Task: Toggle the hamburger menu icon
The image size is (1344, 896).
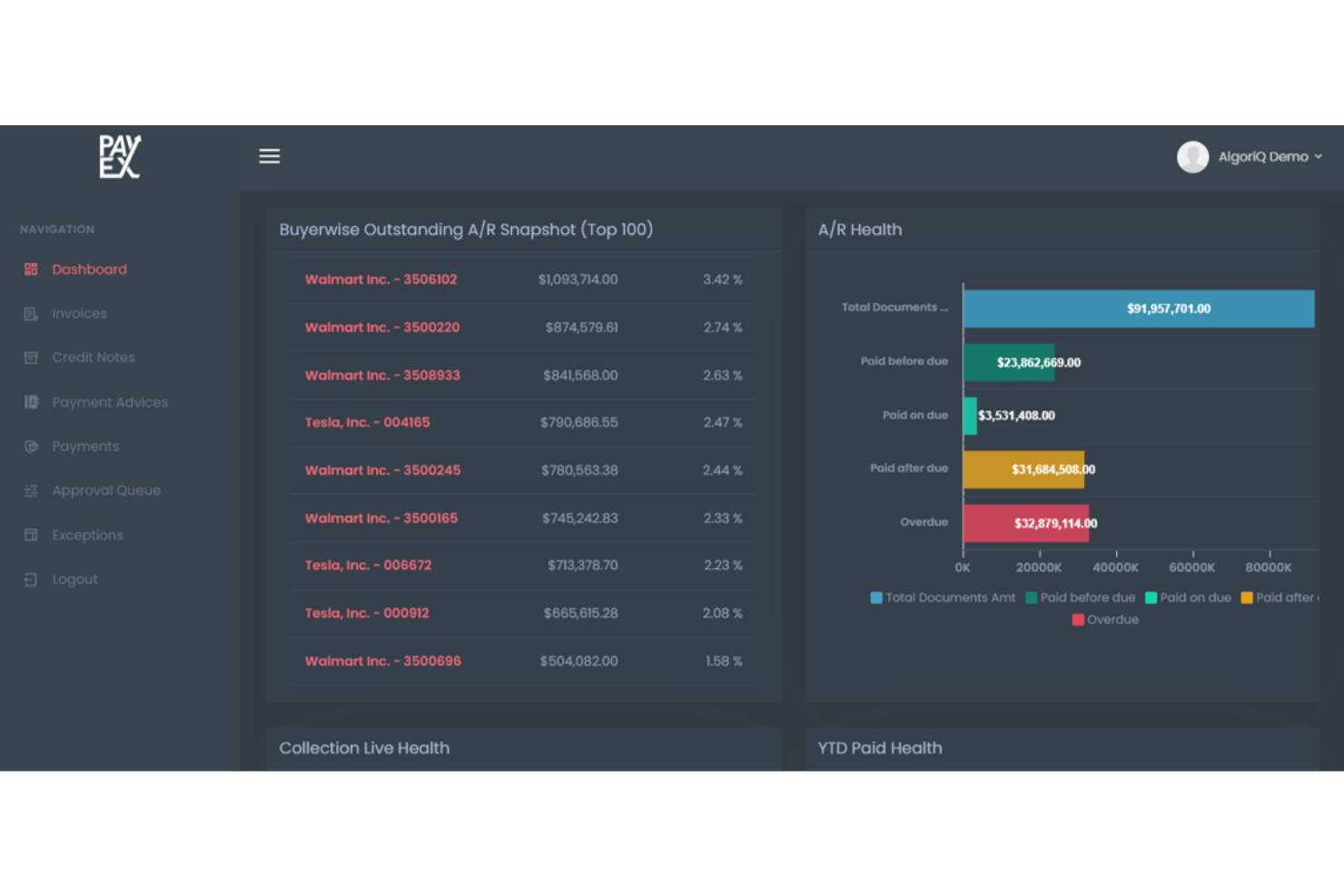Action: pyautogui.click(x=270, y=156)
